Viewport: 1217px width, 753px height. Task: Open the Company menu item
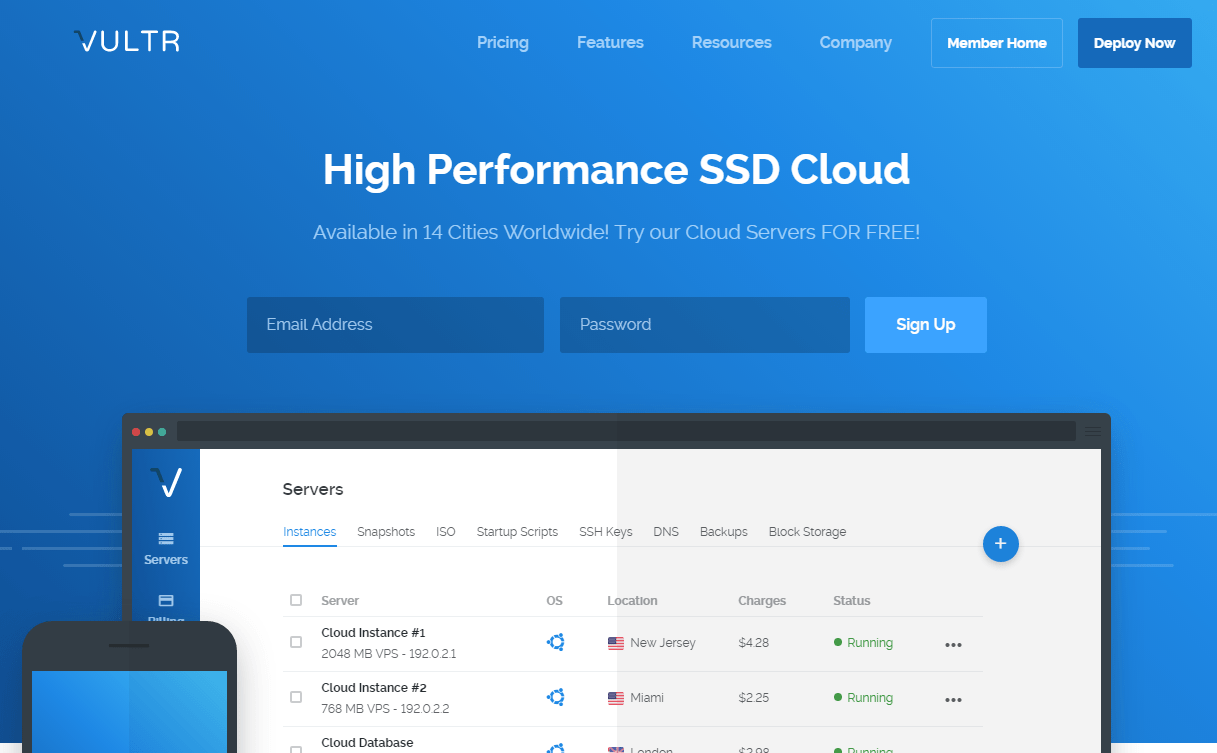click(x=856, y=42)
